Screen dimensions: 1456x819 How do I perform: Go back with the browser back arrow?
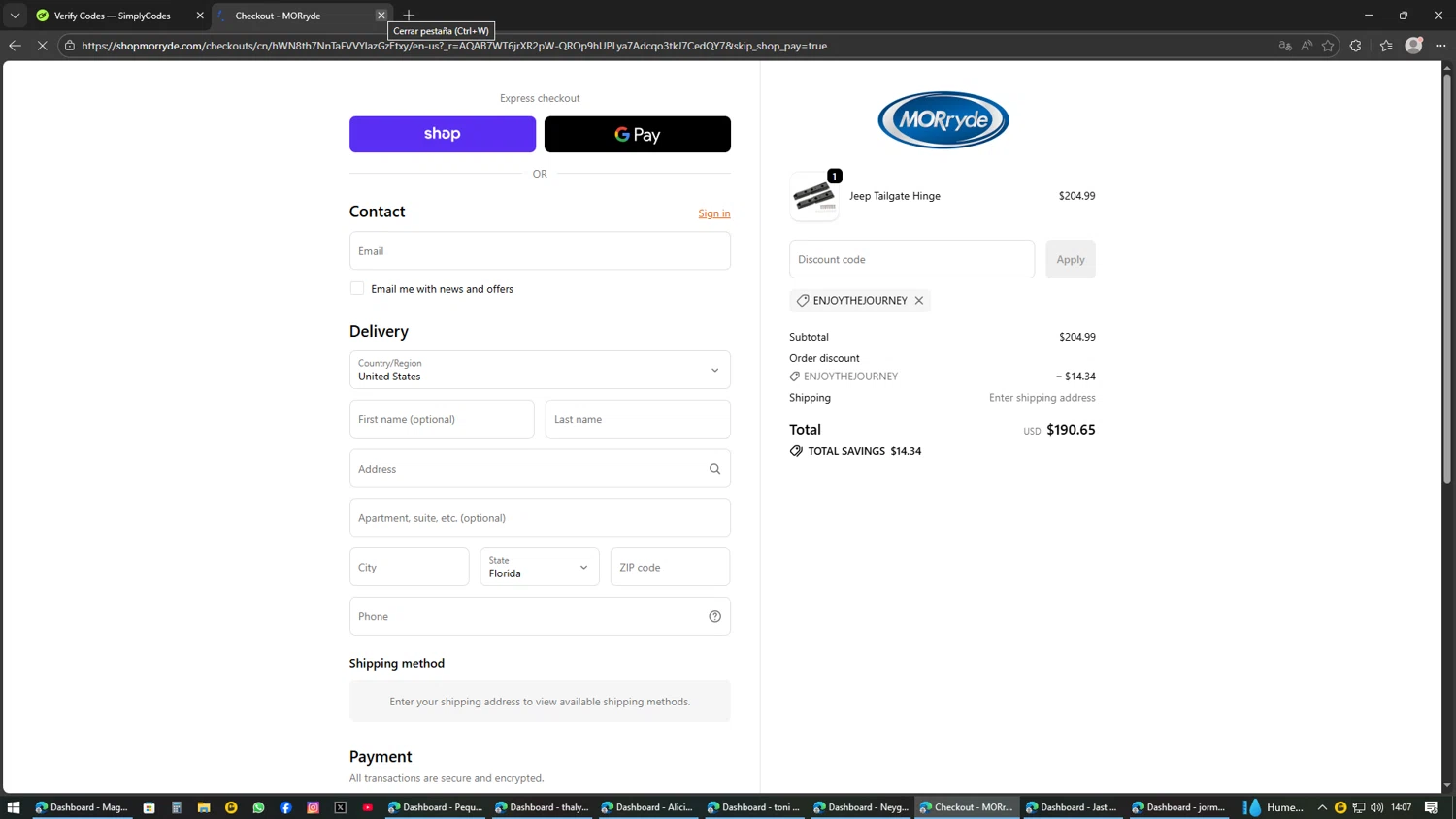[x=15, y=46]
